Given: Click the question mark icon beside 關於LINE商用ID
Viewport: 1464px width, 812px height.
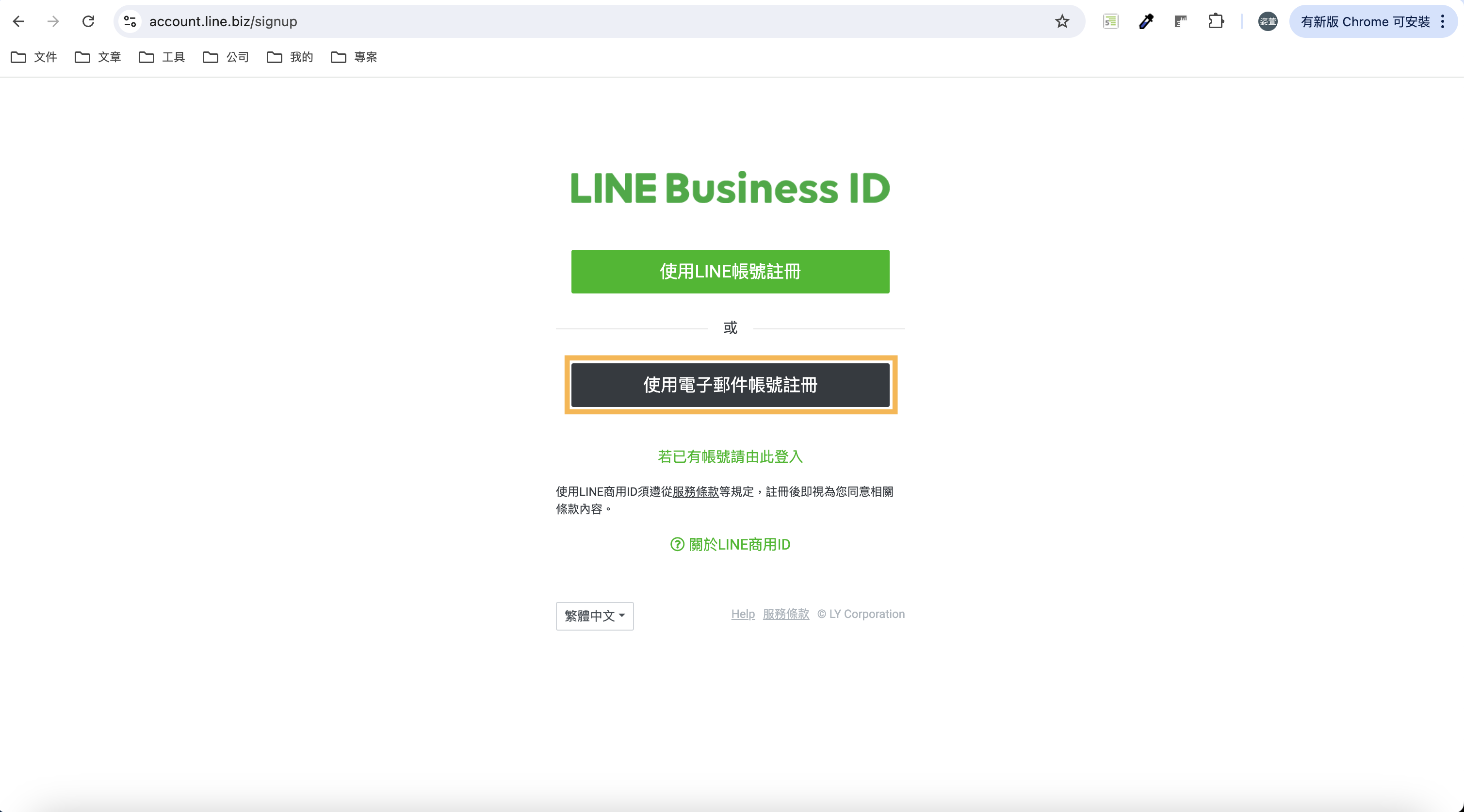Looking at the screenshot, I should point(677,544).
